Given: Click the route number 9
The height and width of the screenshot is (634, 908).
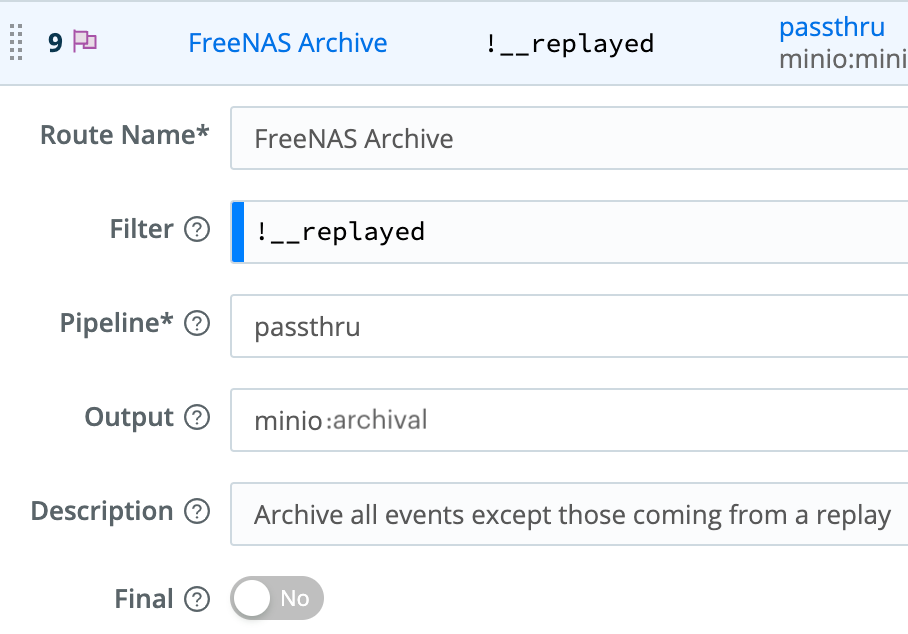Looking at the screenshot, I should [x=55, y=43].
